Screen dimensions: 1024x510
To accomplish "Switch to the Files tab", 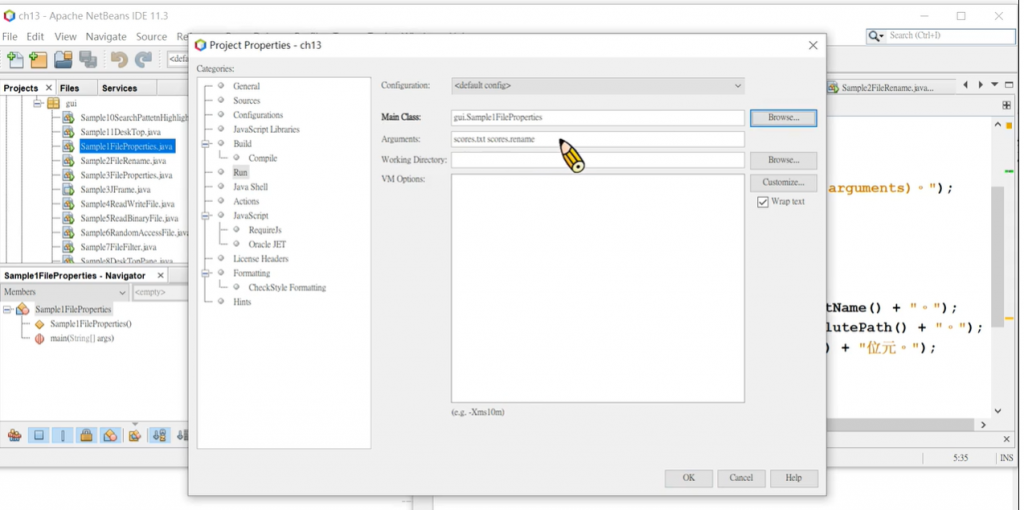I will (x=69, y=88).
